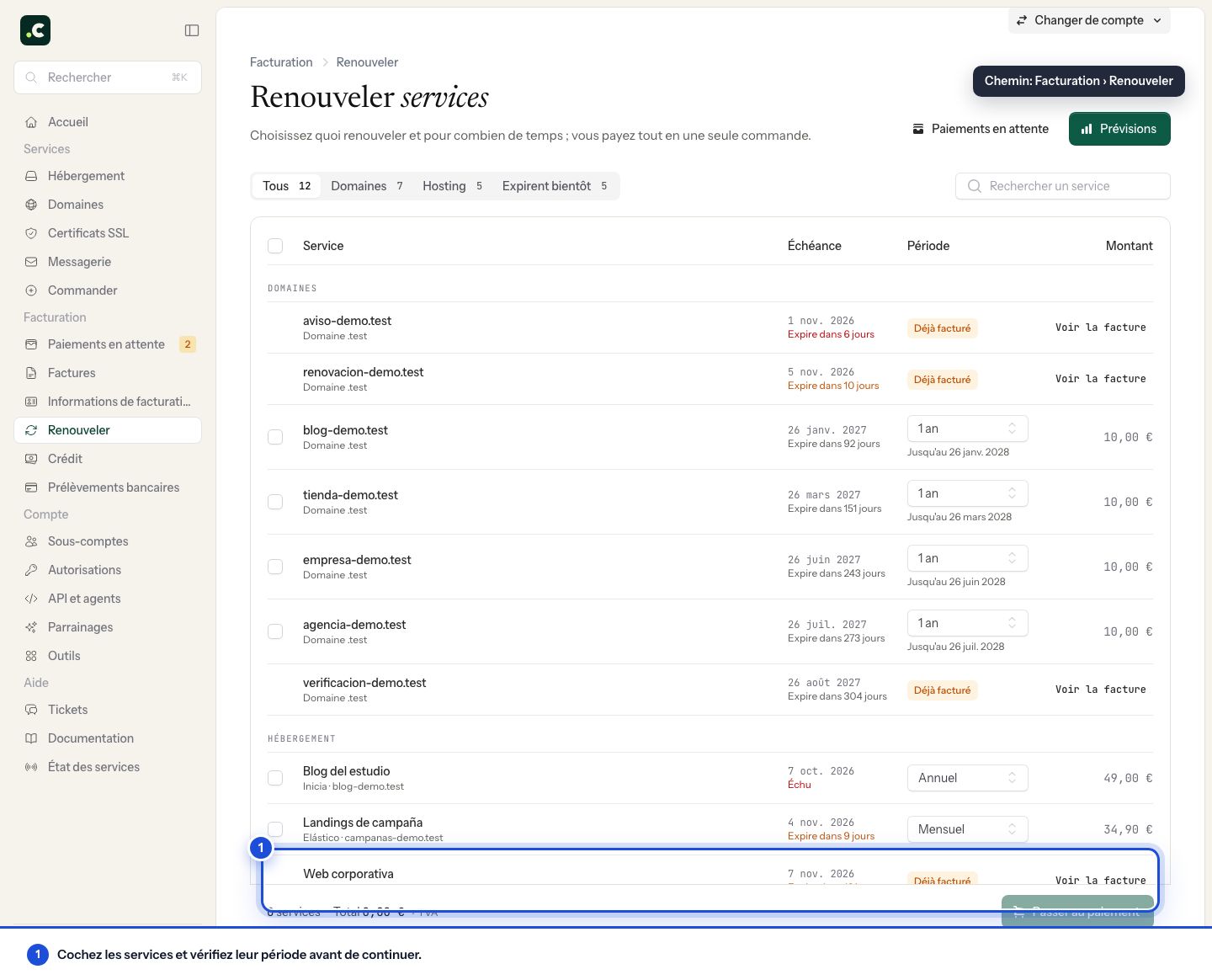Image resolution: width=1212 pixels, height=980 pixels.
Task: Open Accueil via its home icon
Action: pos(31,122)
